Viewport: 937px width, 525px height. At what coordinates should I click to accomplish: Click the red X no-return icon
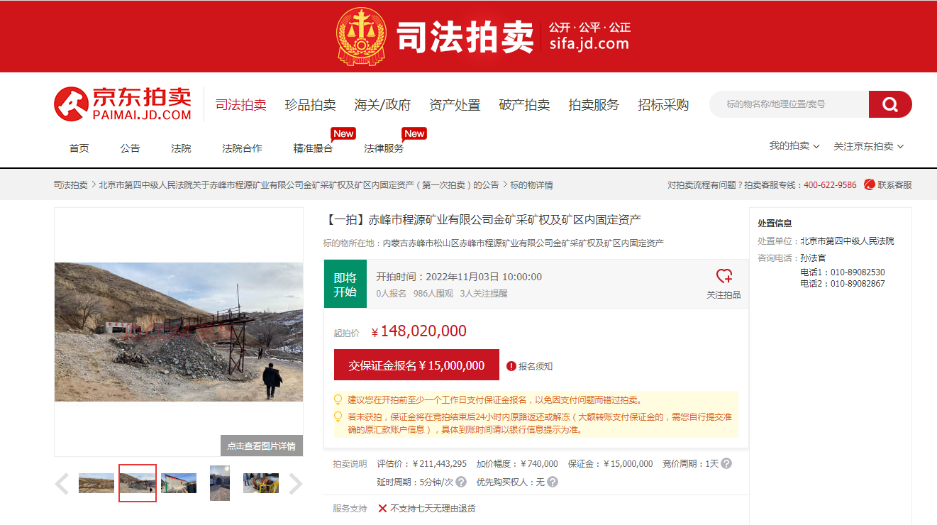click(382, 508)
